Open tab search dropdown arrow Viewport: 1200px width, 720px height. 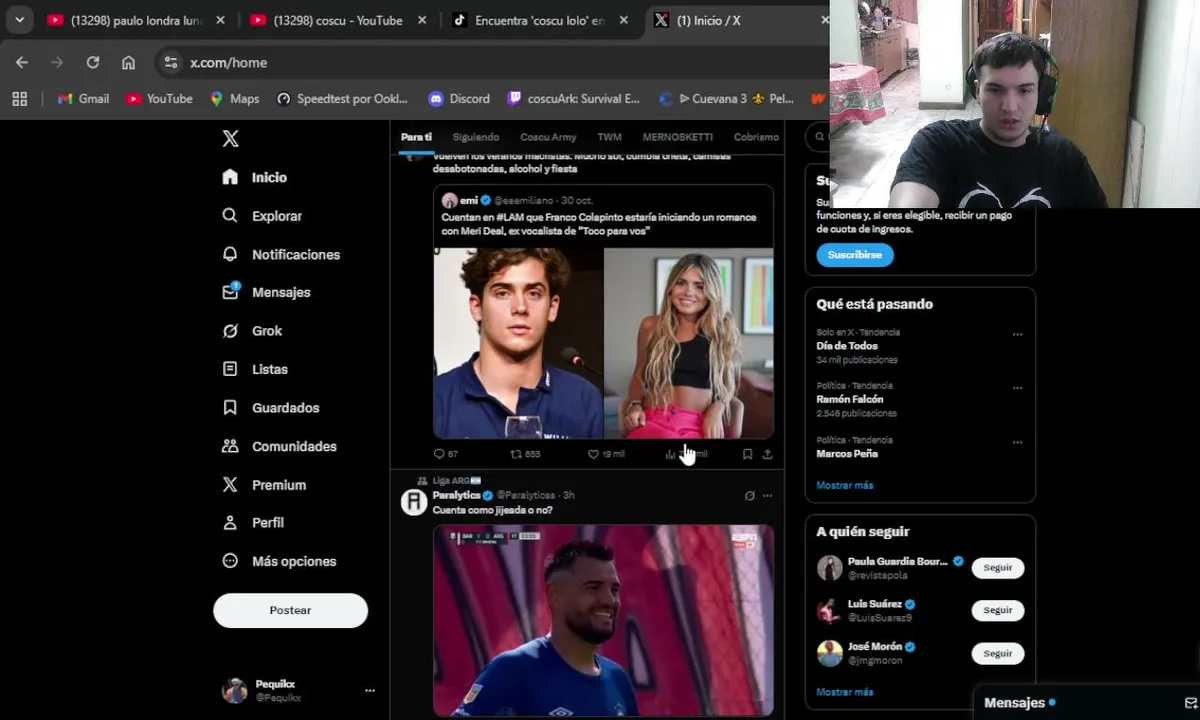click(19, 20)
